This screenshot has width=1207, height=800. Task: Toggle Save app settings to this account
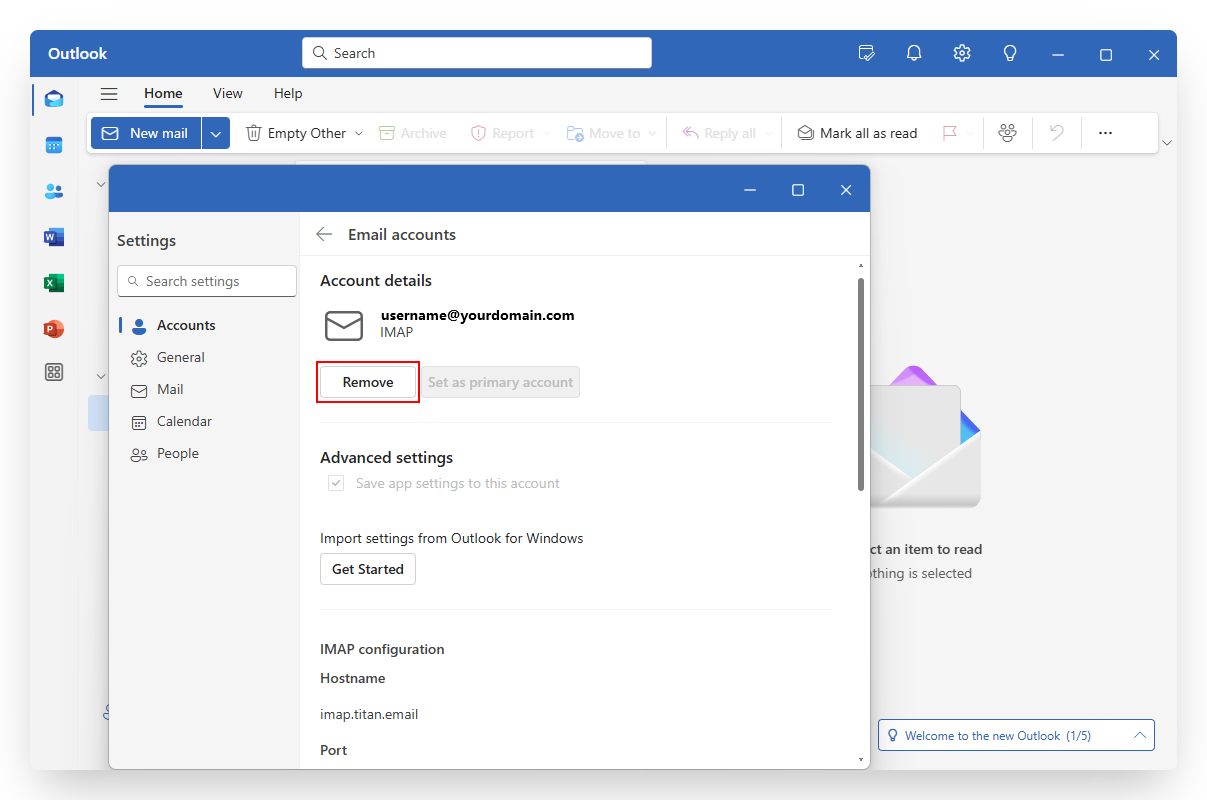(x=337, y=483)
